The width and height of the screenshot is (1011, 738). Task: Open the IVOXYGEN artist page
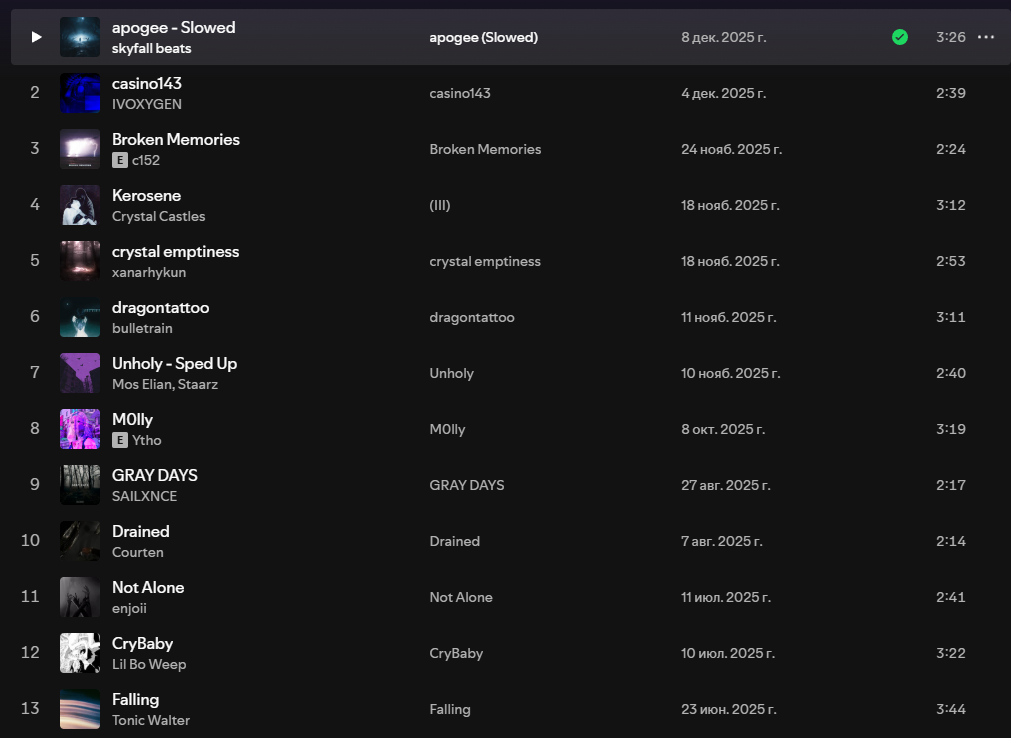[147, 104]
